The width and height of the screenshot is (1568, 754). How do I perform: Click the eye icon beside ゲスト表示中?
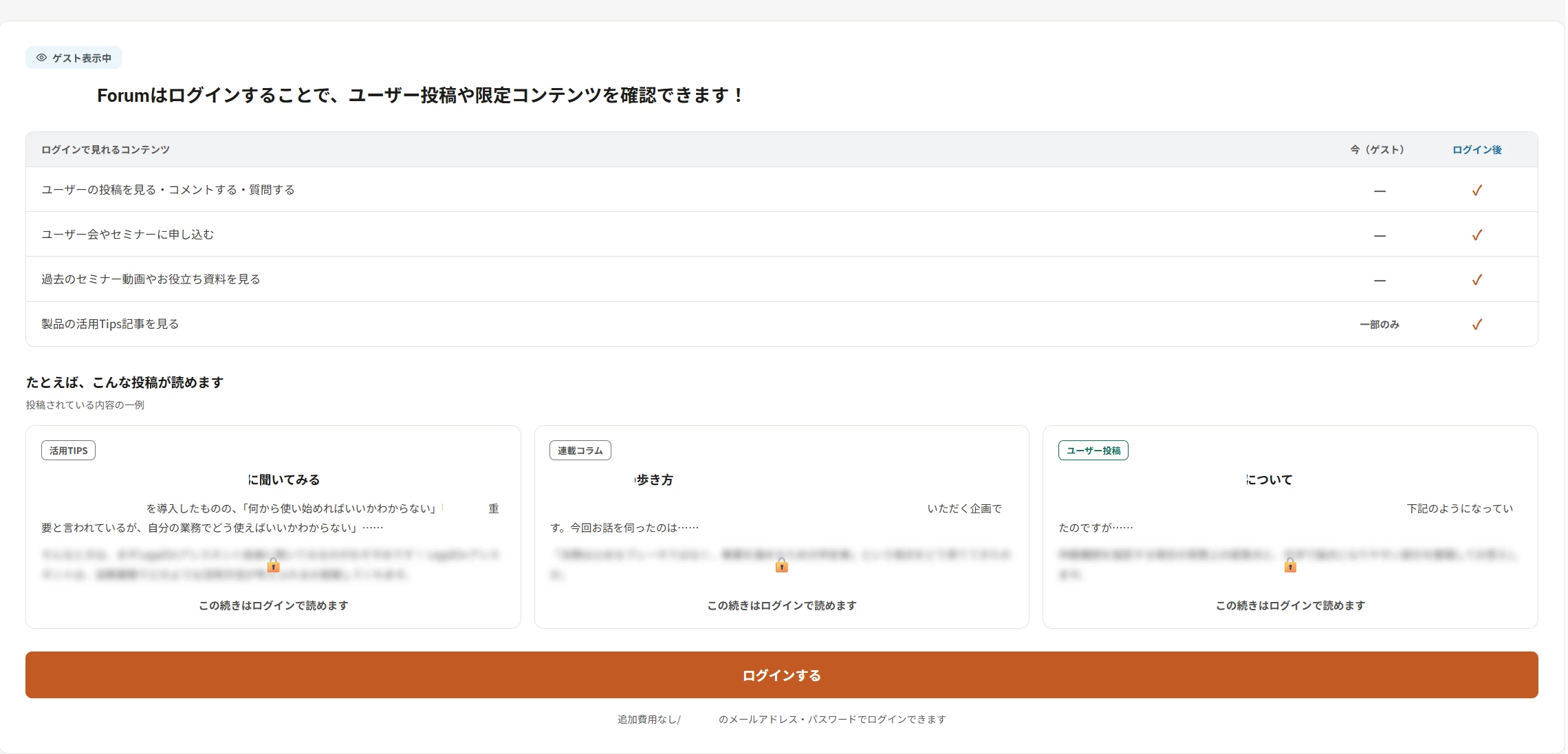point(41,58)
